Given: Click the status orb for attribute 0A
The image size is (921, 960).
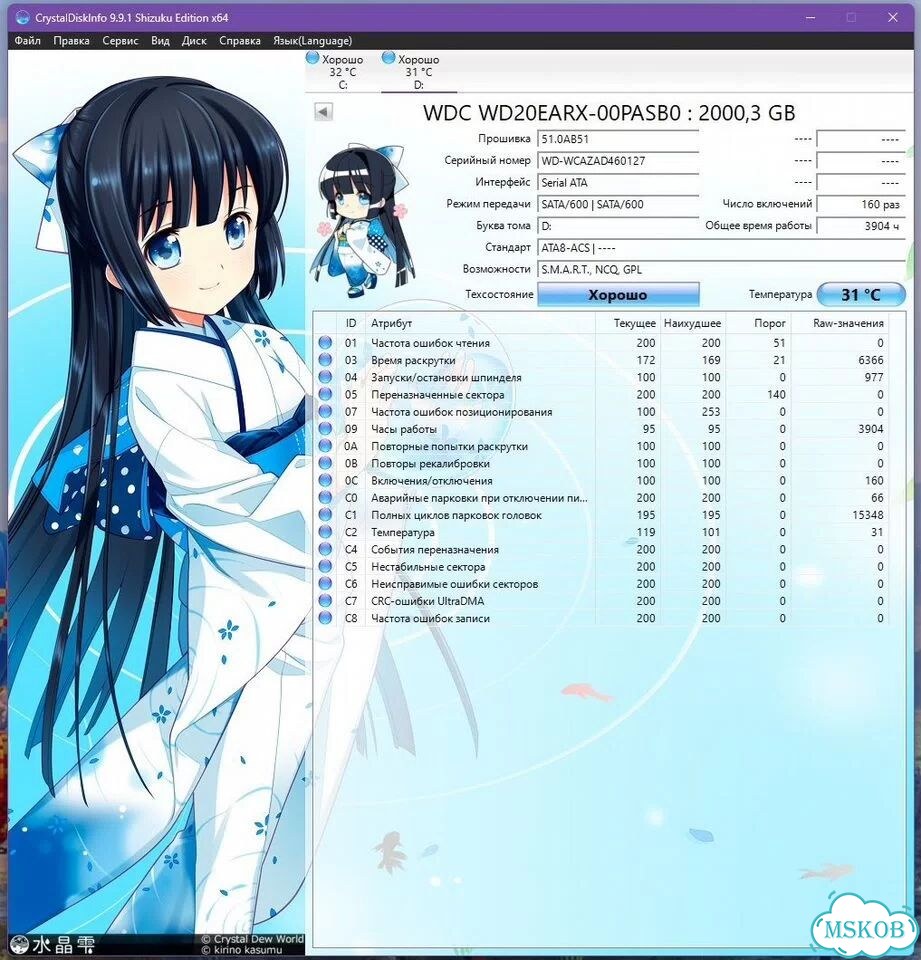Looking at the screenshot, I should pos(325,446).
